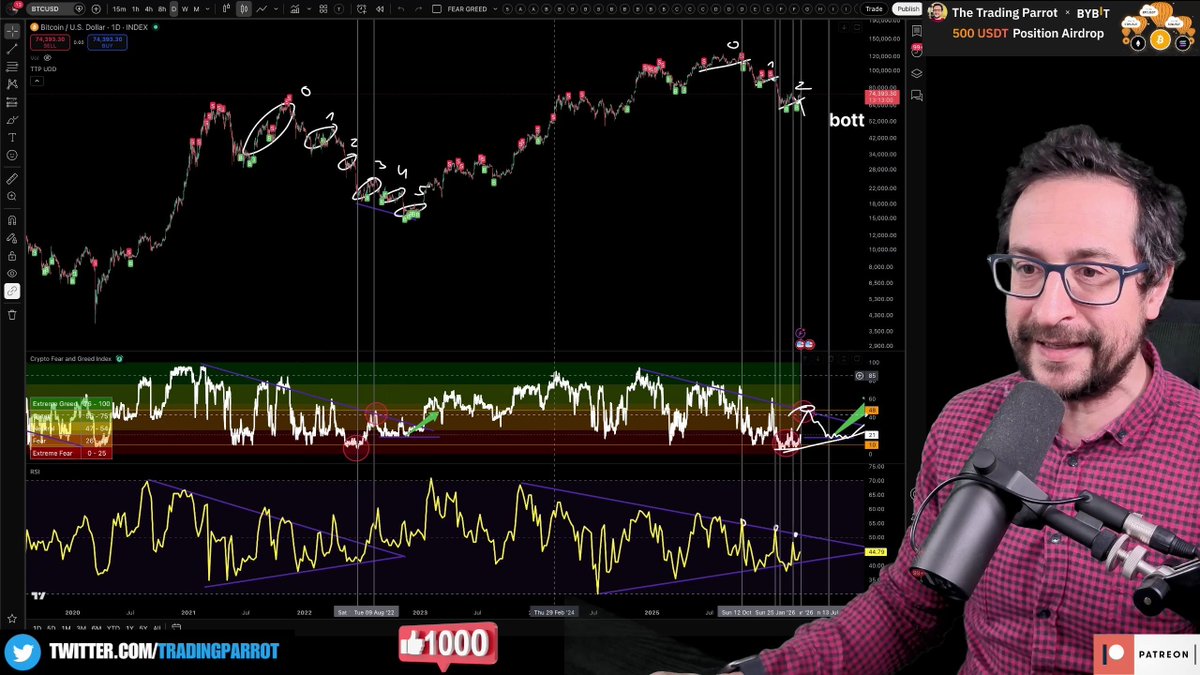
Task: Switch to the 4h timeframe
Action: [x=149, y=9]
